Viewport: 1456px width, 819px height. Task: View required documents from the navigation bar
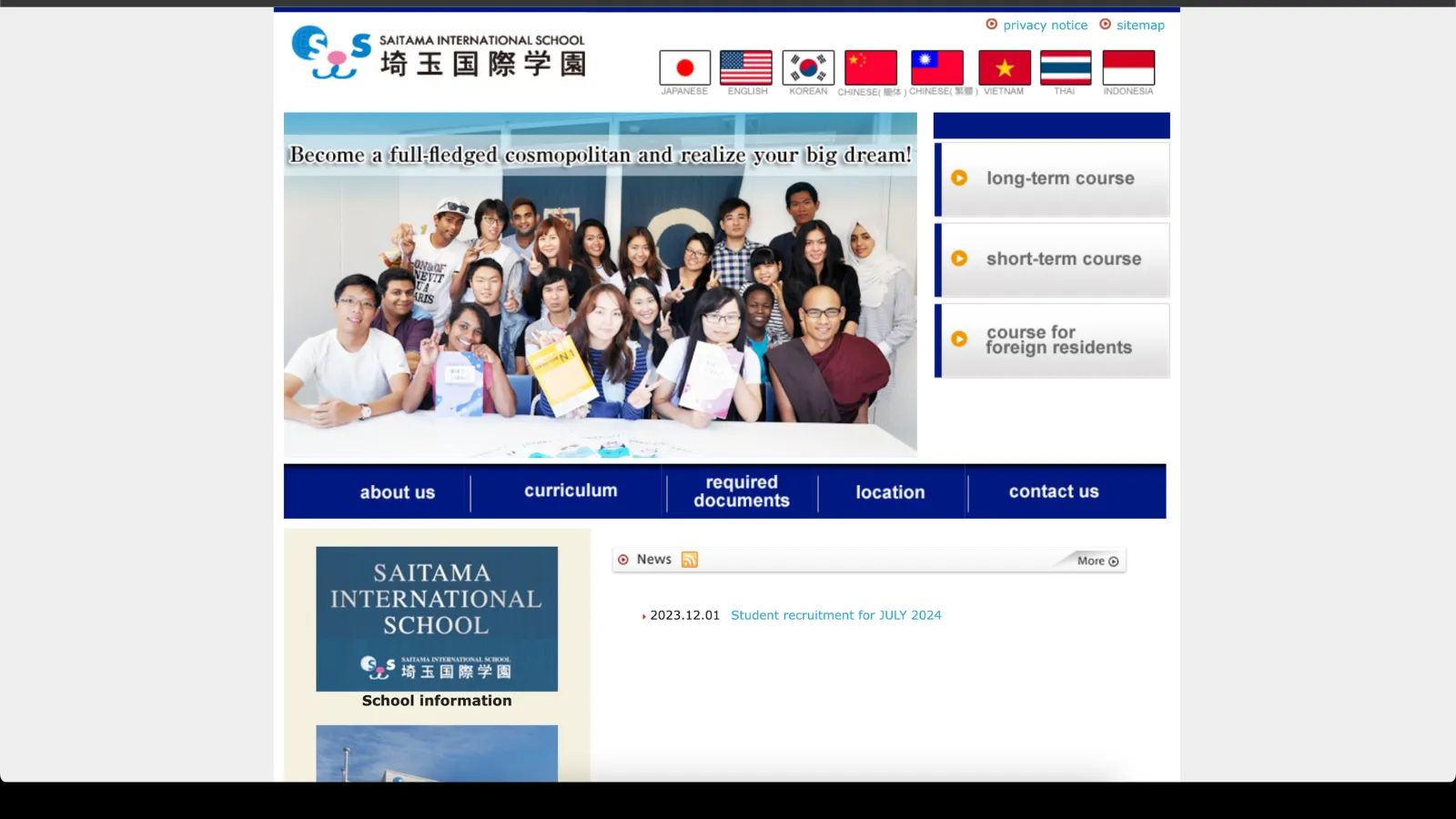tap(741, 491)
